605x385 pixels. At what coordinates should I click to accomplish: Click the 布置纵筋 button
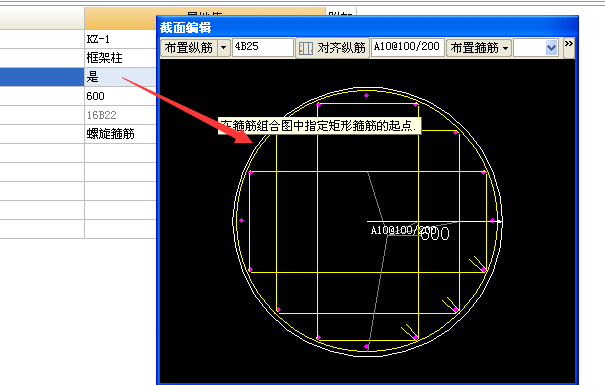point(189,48)
